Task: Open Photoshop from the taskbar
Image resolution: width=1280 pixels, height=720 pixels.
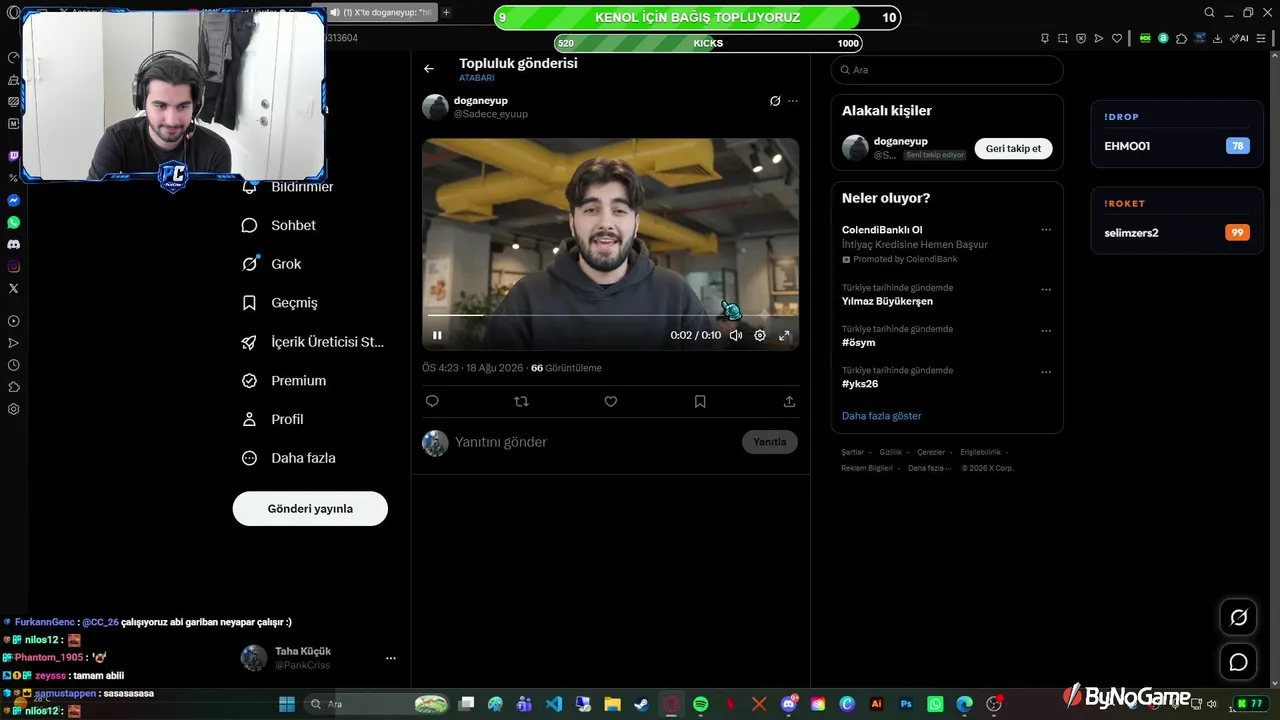Action: (x=906, y=704)
